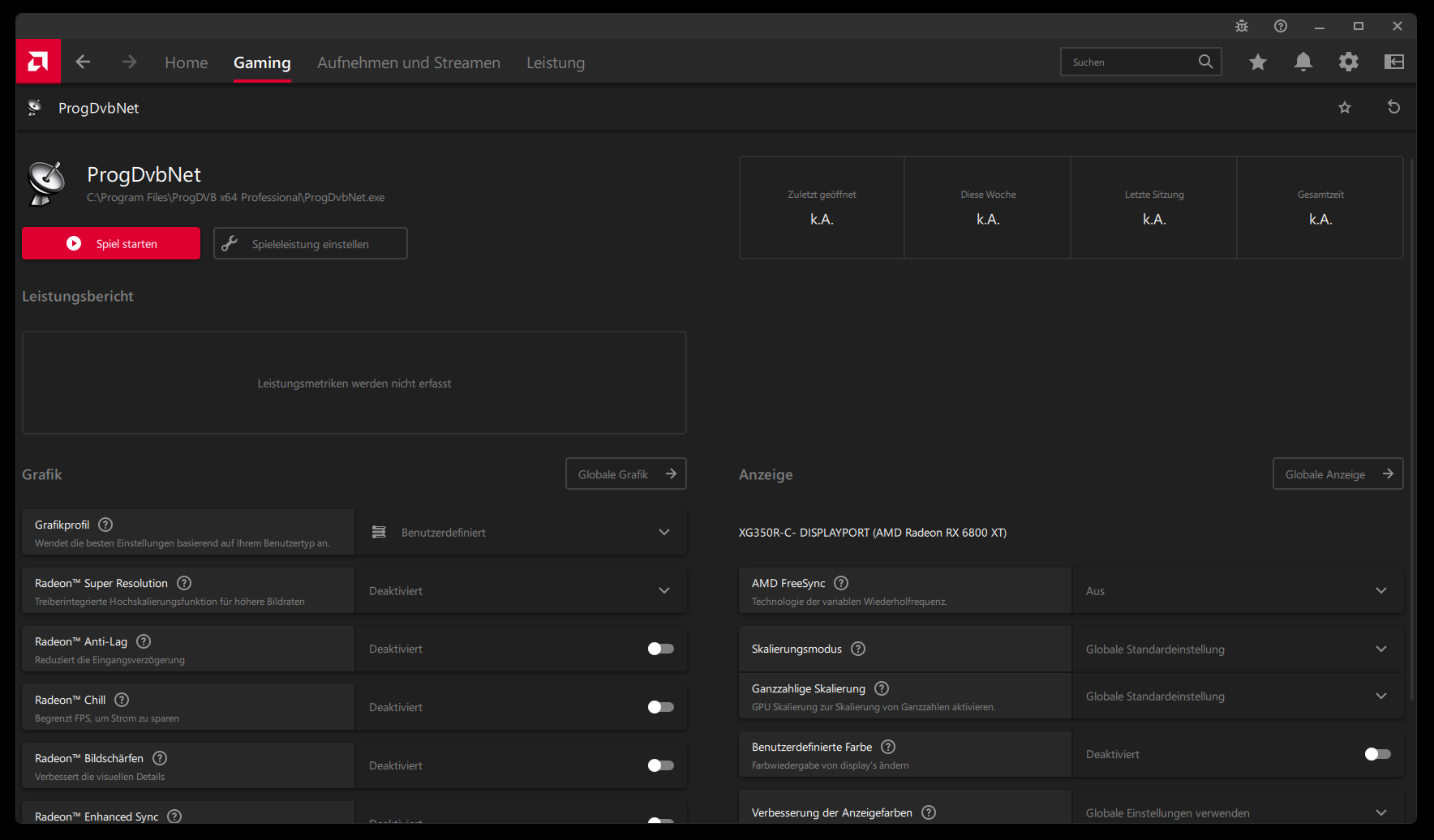Show help for Radeon Bildschärfen
Screen dimensions: 1434x840
160,758
